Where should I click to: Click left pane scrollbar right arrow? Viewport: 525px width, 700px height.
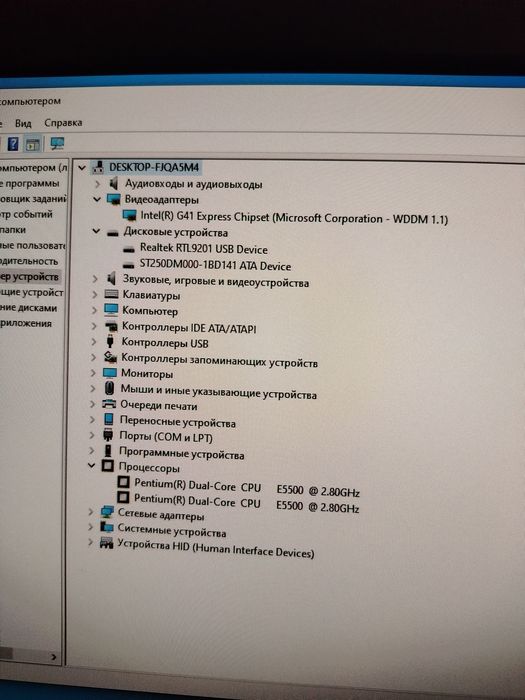tap(54, 657)
